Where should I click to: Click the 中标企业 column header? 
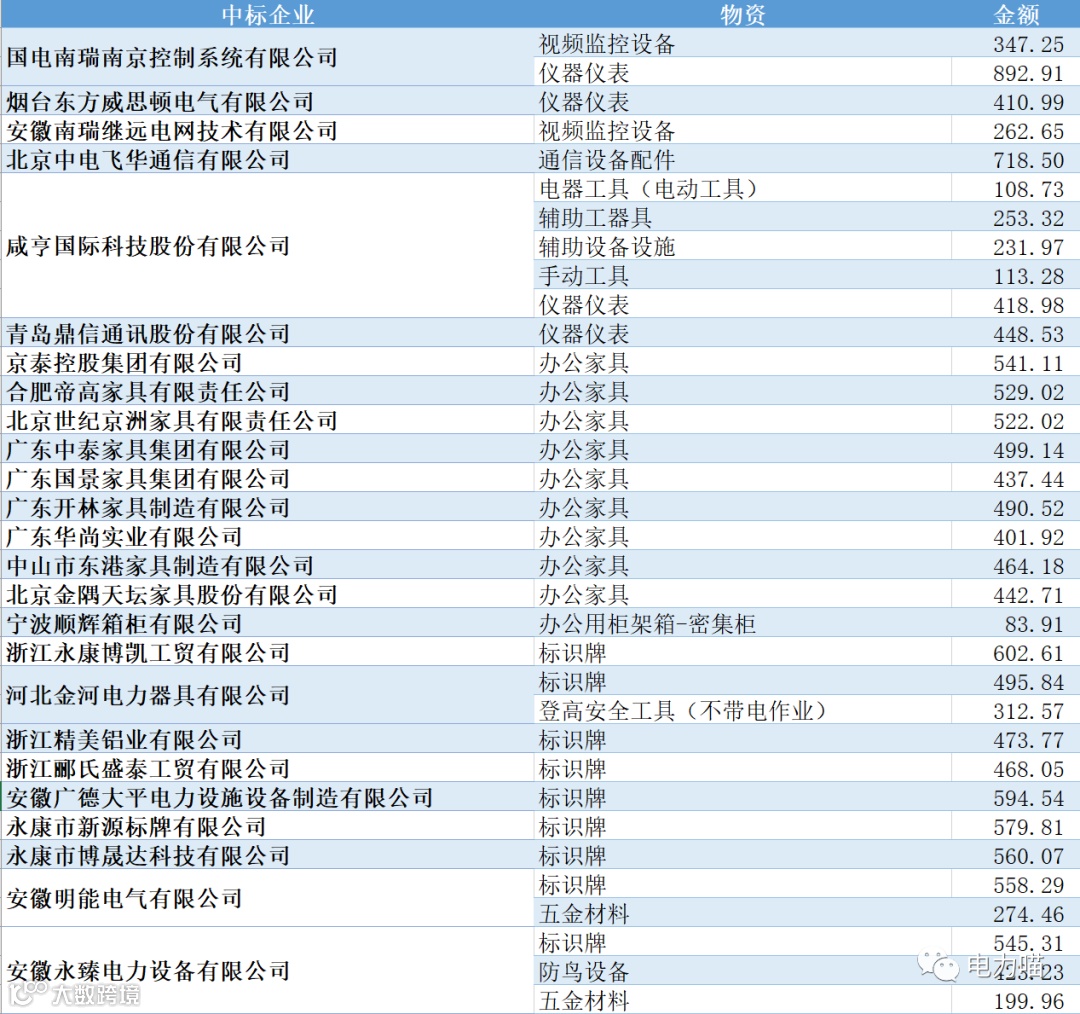(267, 14)
